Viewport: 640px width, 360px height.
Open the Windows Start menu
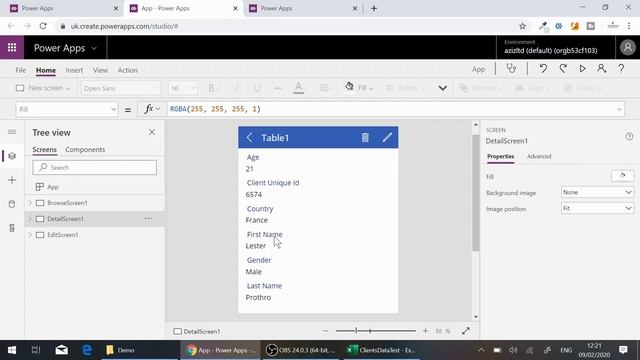tap(12, 350)
